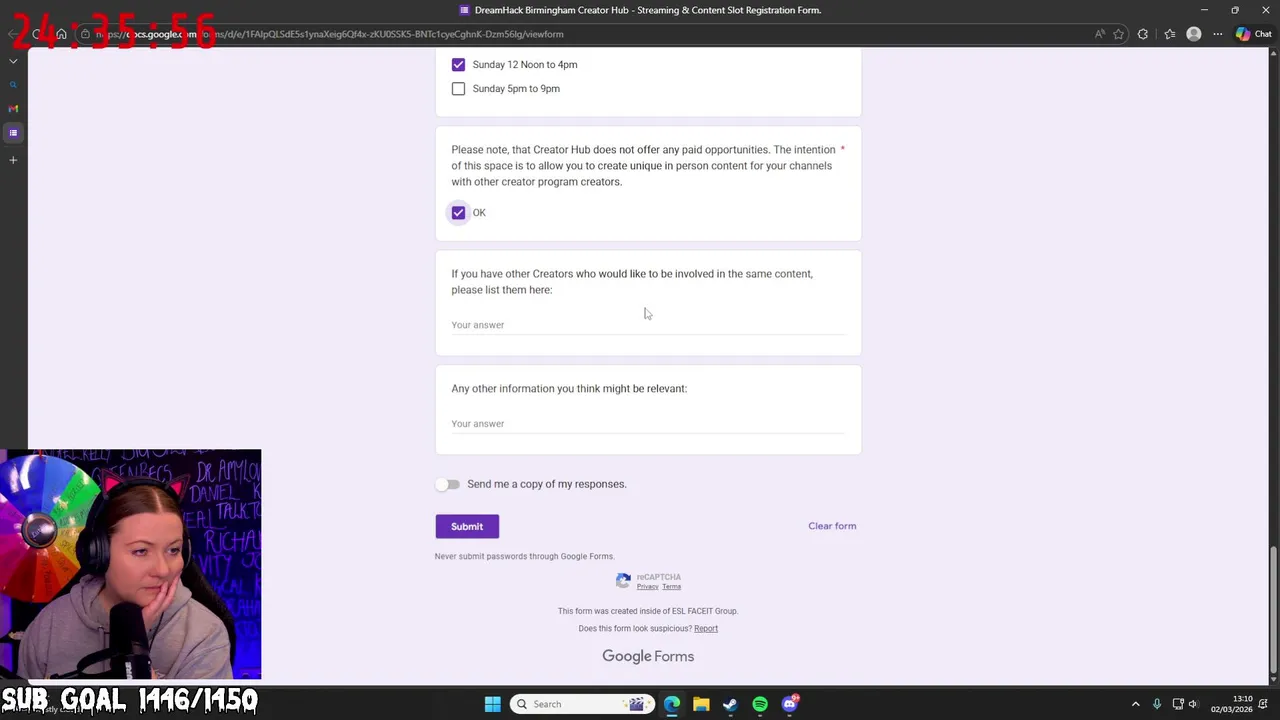Report this suspicious form link
This screenshot has height=720, width=1280.
[706, 629]
